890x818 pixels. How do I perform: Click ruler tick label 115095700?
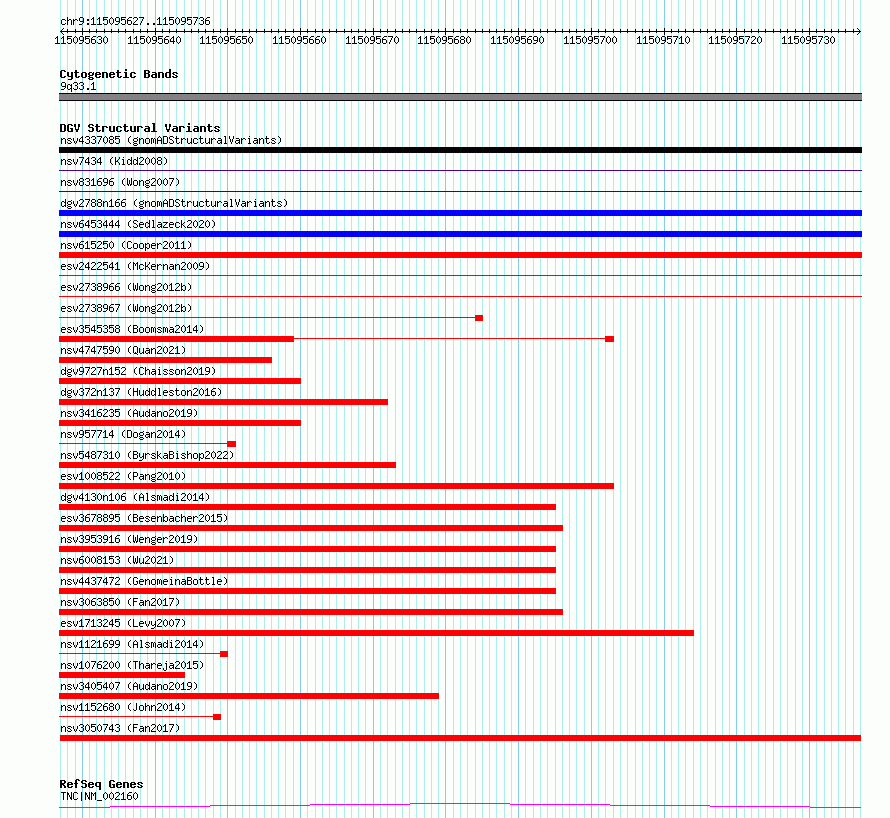(x=590, y=40)
